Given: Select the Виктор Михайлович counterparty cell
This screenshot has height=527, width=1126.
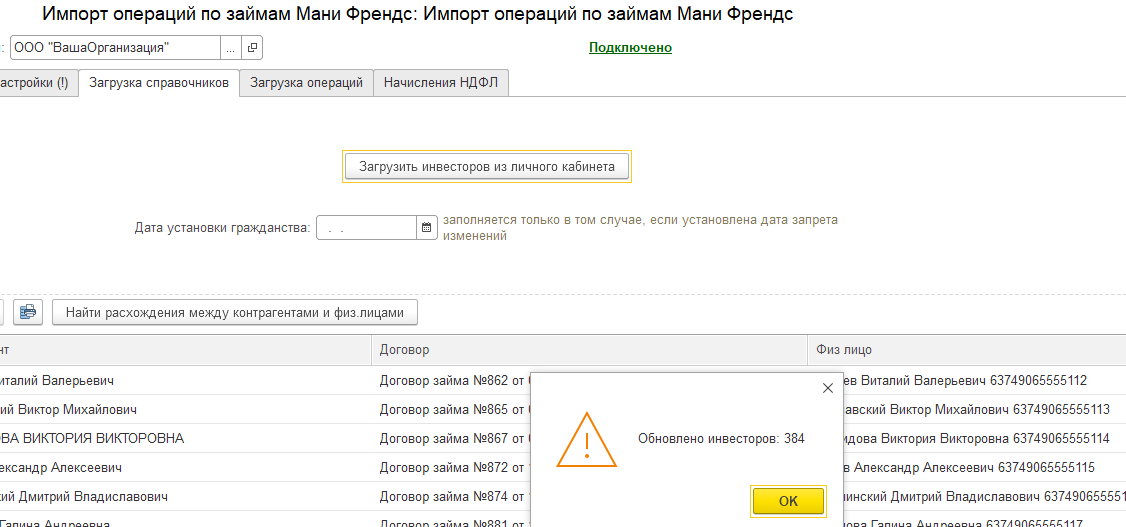Looking at the screenshot, I should (185, 409).
